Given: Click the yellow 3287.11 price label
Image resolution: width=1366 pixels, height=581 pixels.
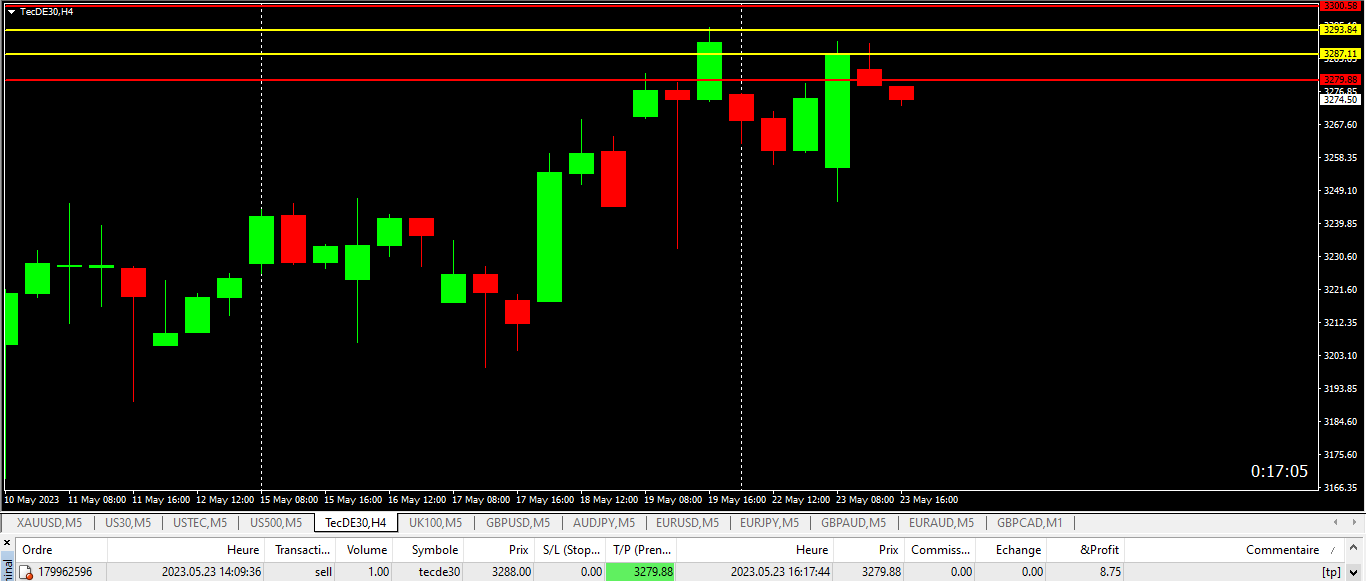Looking at the screenshot, I should point(1340,54).
